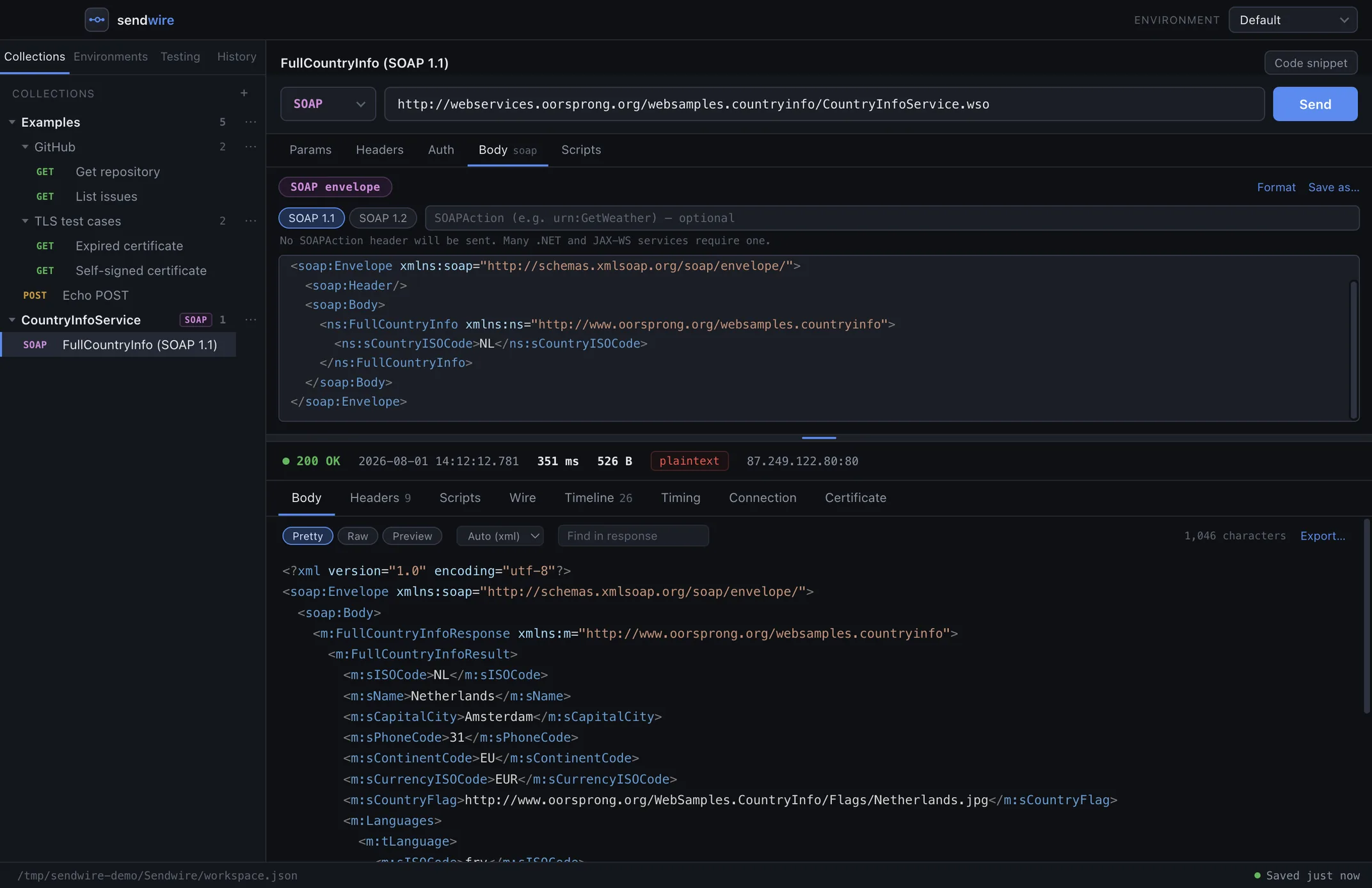Click the 200 OK status text
1372x888 pixels.
point(318,461)
